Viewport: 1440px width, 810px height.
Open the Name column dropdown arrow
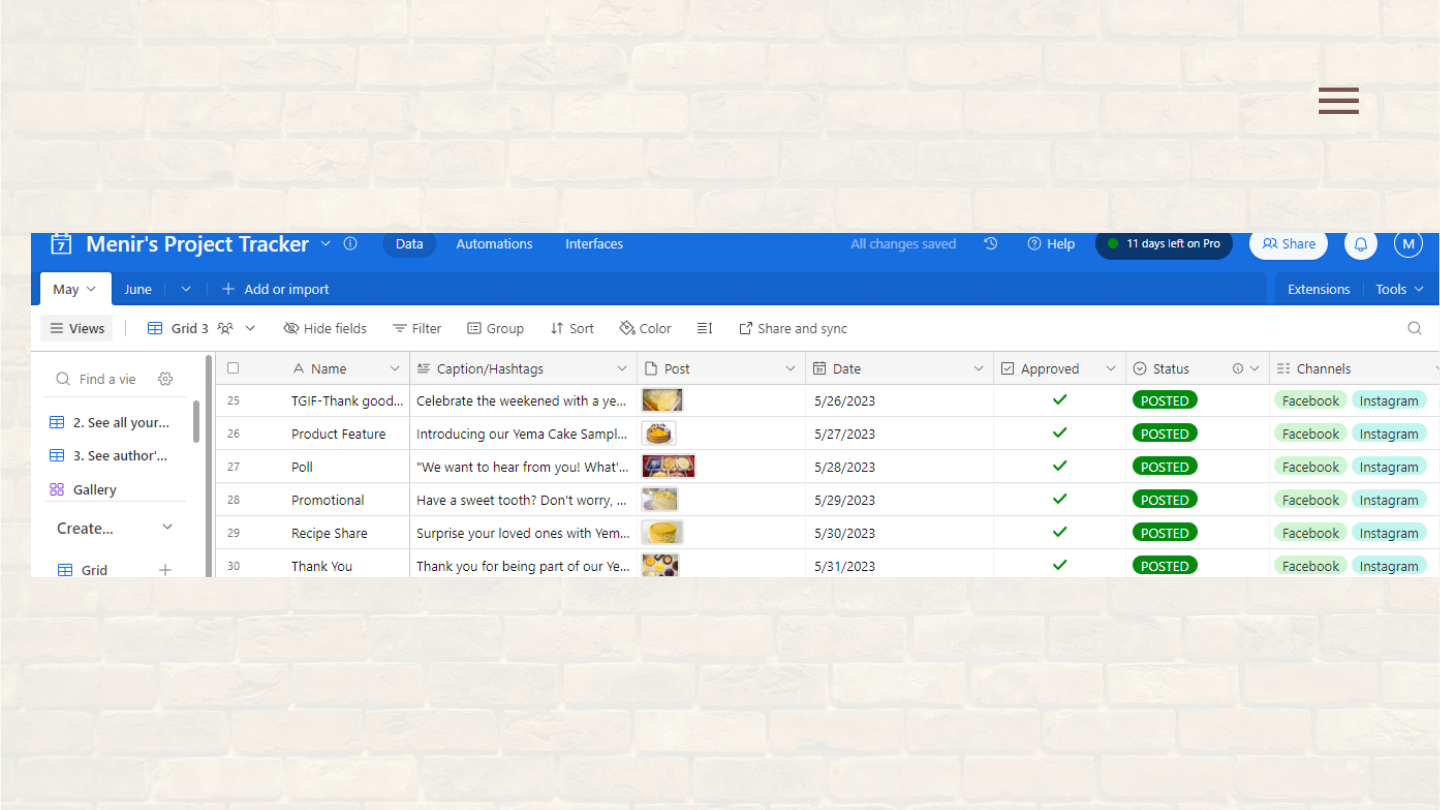395,369
